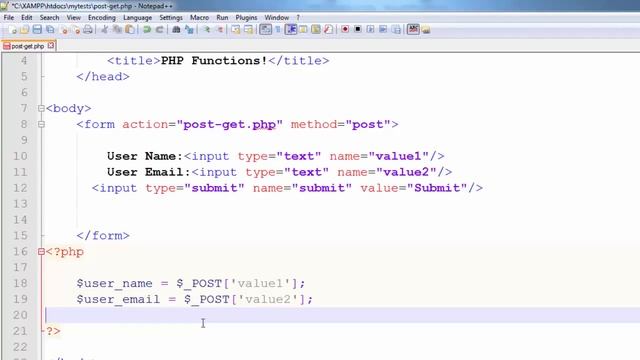This screenshot has height=360, width=640.
Task: Click the title text "PHP Functions!"
Action: point(214,61)
